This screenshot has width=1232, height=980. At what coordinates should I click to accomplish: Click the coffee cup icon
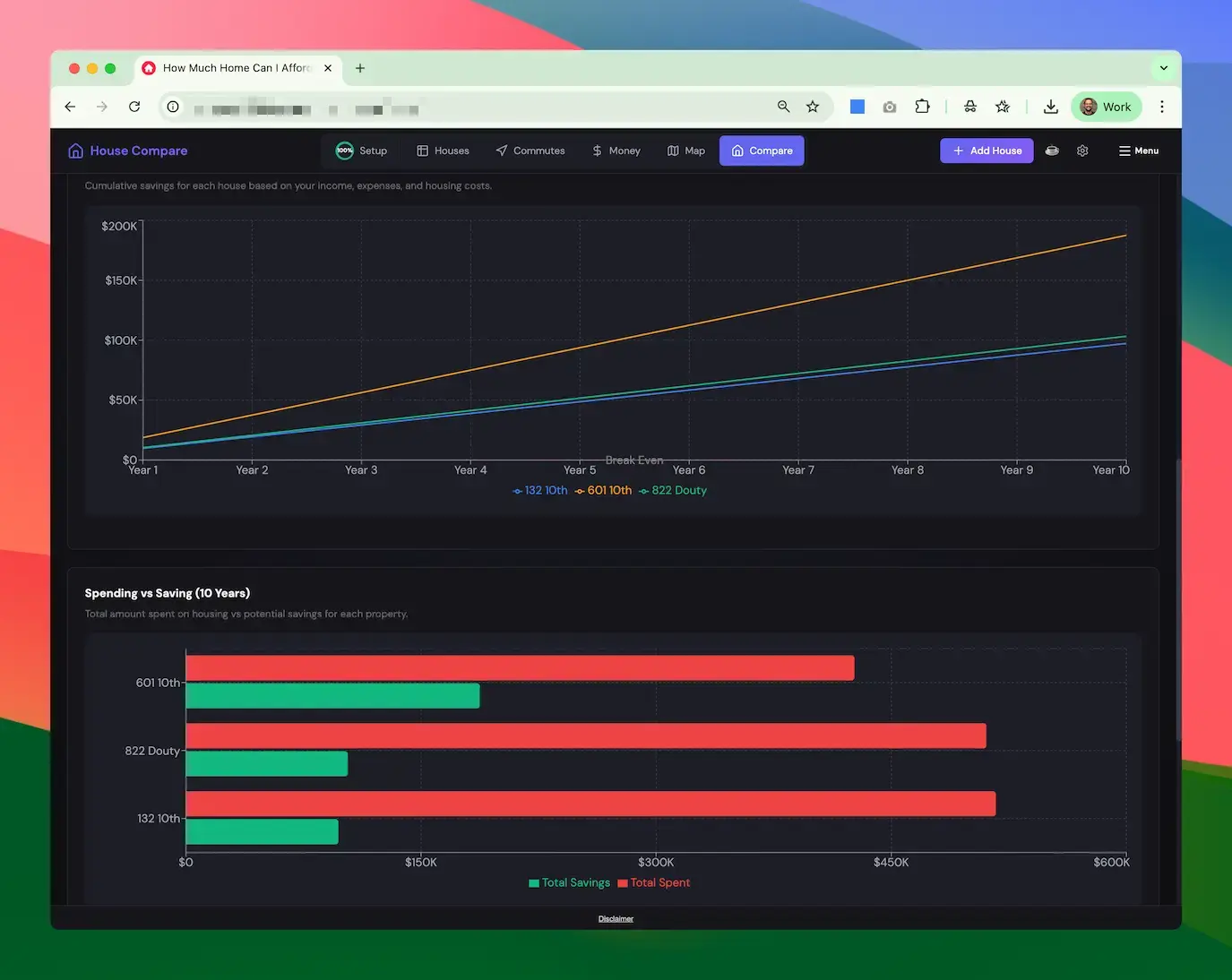(x=1052, y=150)
